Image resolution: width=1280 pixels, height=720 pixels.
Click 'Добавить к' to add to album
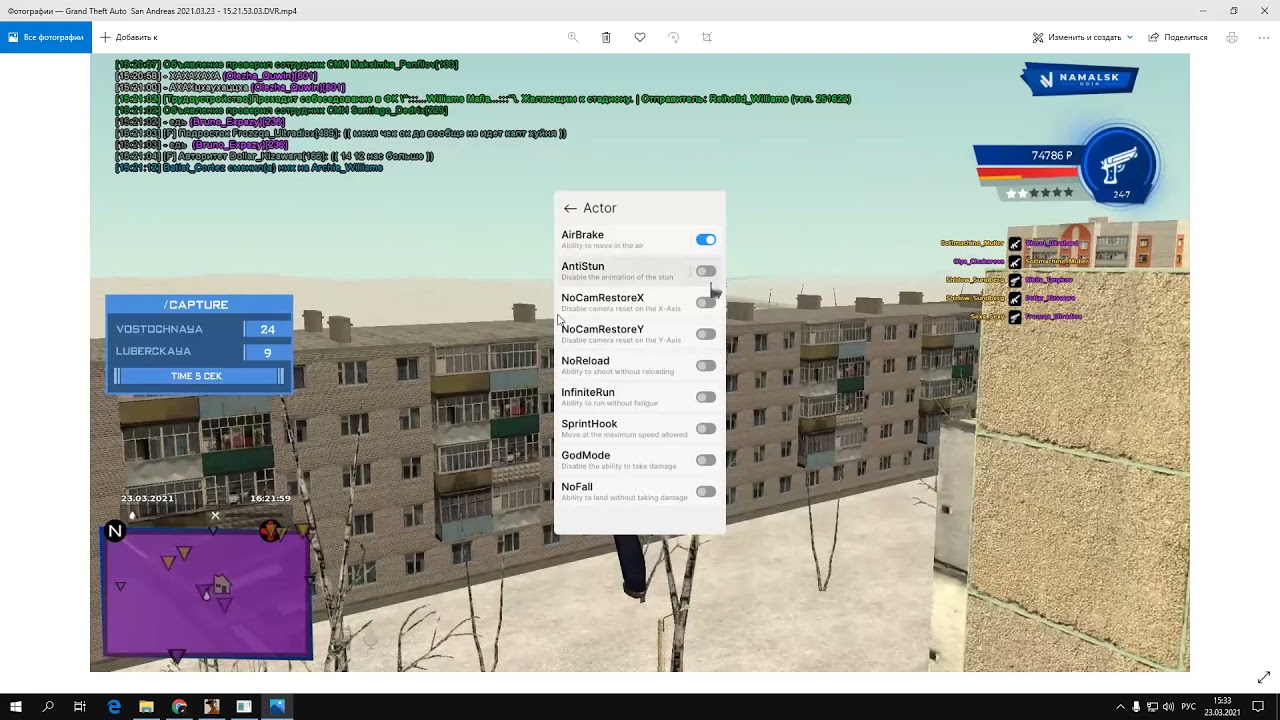[x=129, y=37]
